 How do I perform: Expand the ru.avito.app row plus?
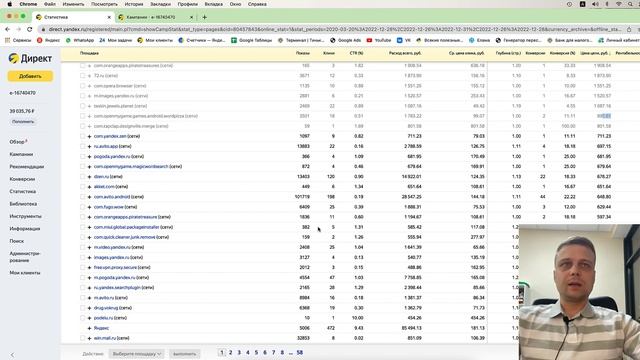pyautogui.click(x=89, y=146)
